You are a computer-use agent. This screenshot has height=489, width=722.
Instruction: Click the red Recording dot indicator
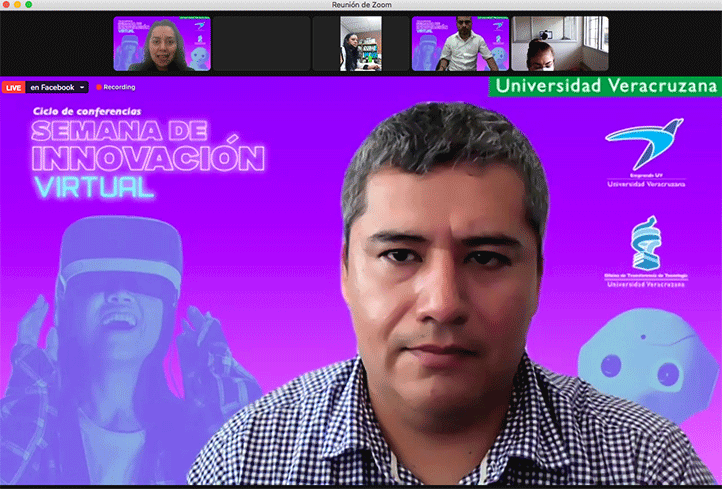(99, 87)
